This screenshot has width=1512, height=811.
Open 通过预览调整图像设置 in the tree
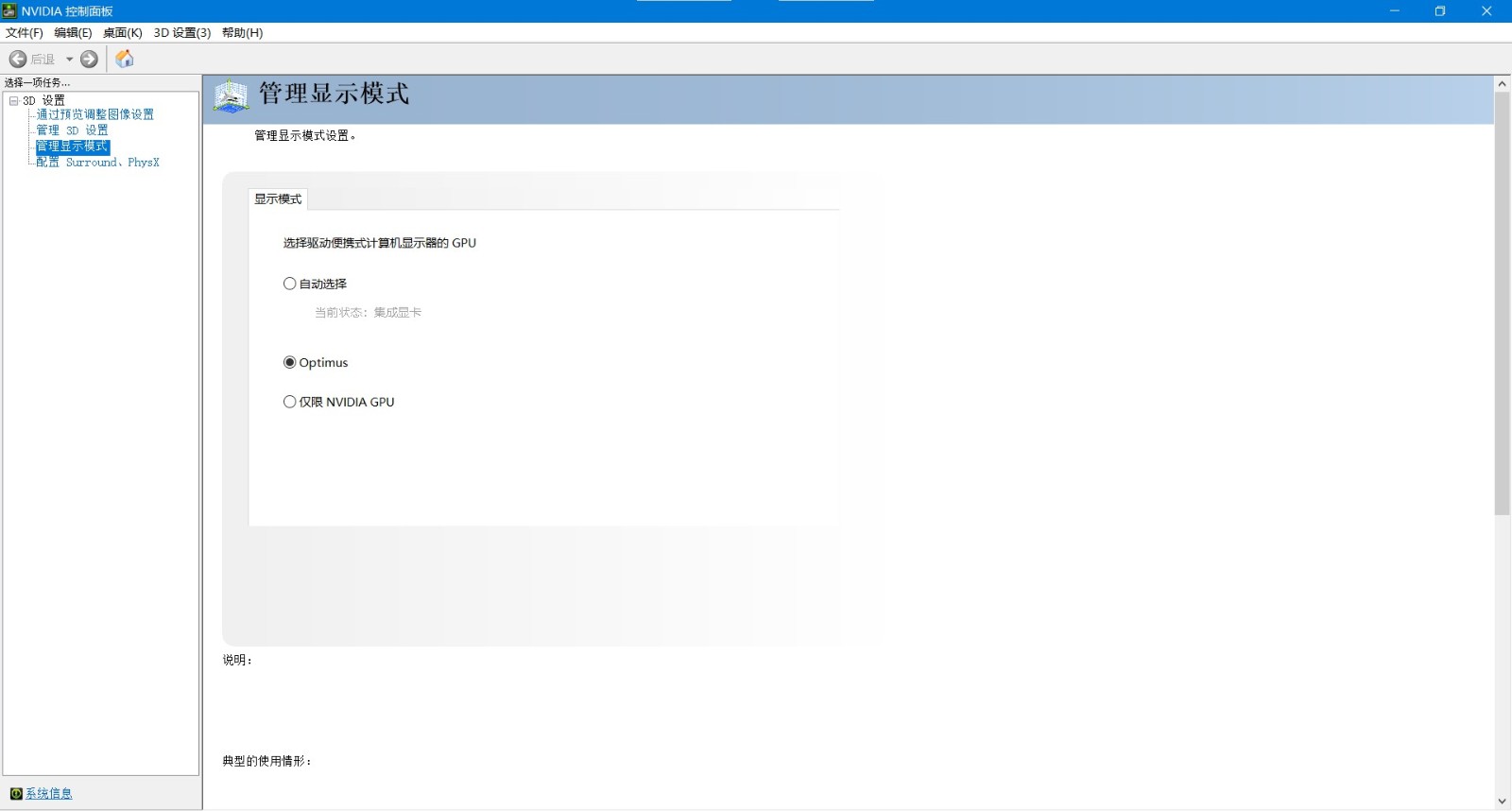pos(94,114)
